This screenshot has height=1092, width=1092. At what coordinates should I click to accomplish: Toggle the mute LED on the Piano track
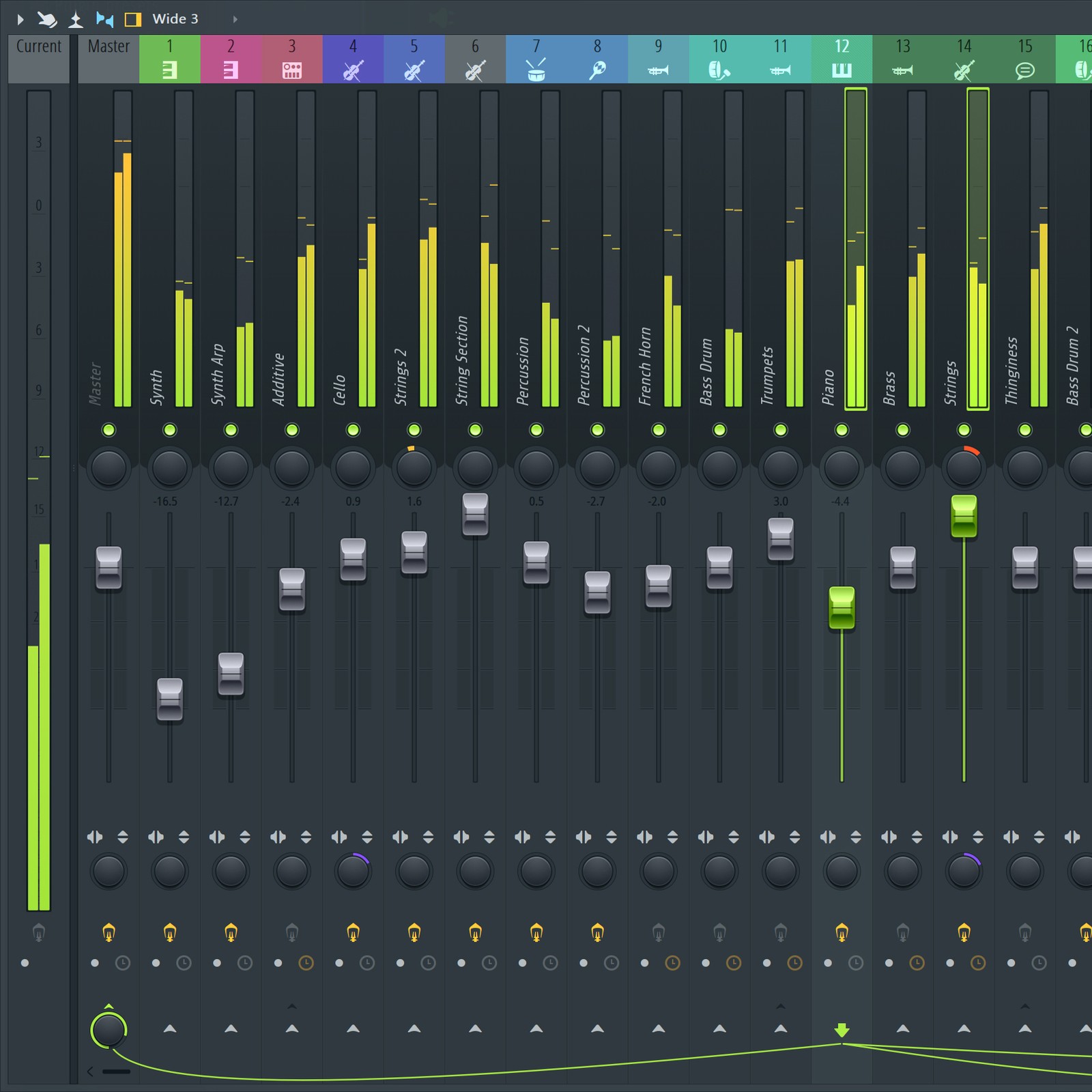(841, 429)
